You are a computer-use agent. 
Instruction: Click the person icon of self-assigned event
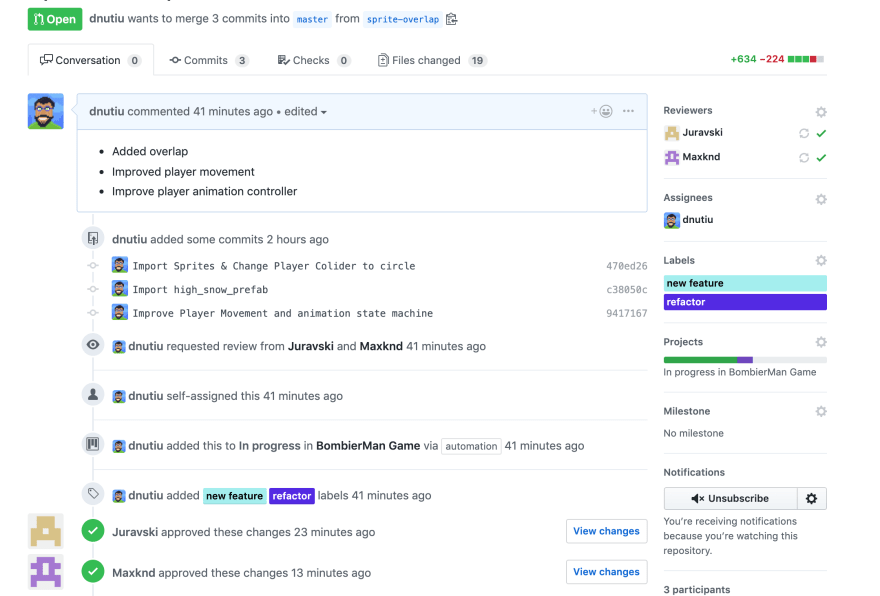tap(93, 395)
